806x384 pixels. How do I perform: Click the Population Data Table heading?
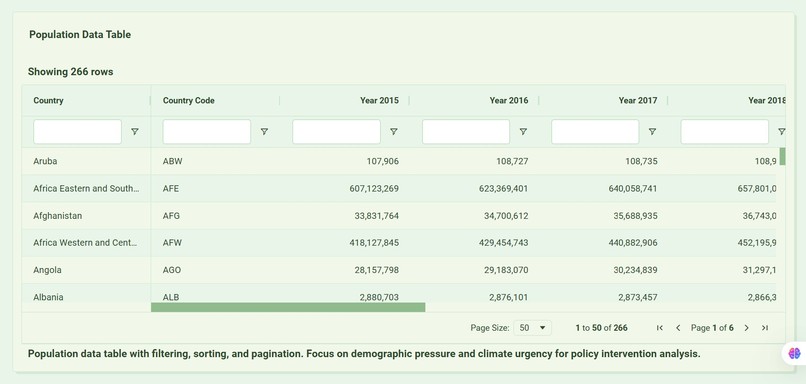click(80, 34)
